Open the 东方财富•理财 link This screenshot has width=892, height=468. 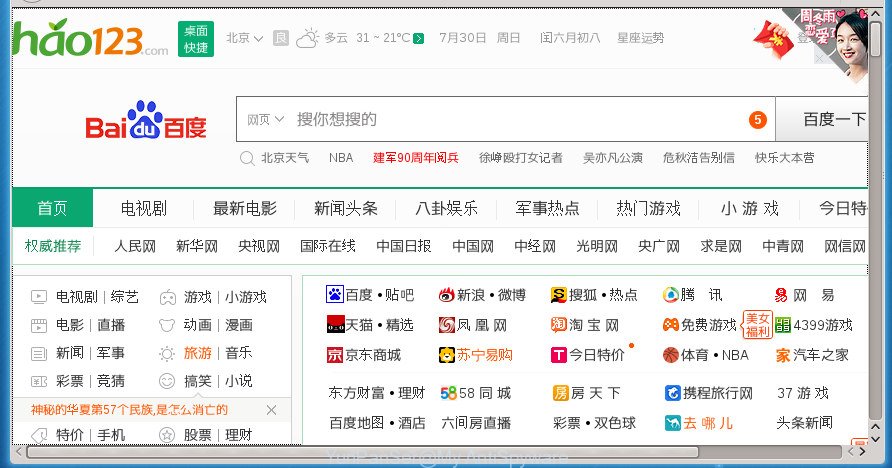pyautogui.click(x=377, y=393)
